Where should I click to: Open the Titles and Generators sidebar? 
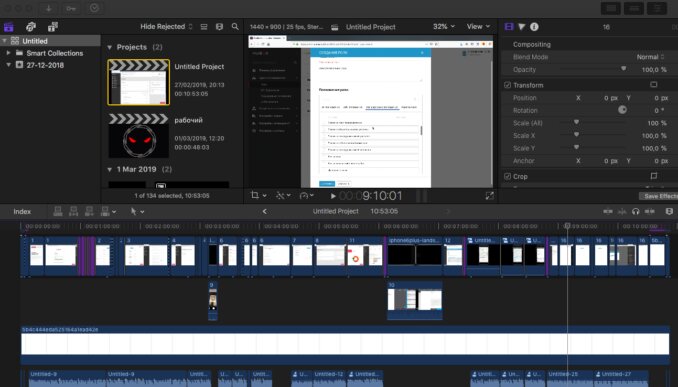click(53, 27)
